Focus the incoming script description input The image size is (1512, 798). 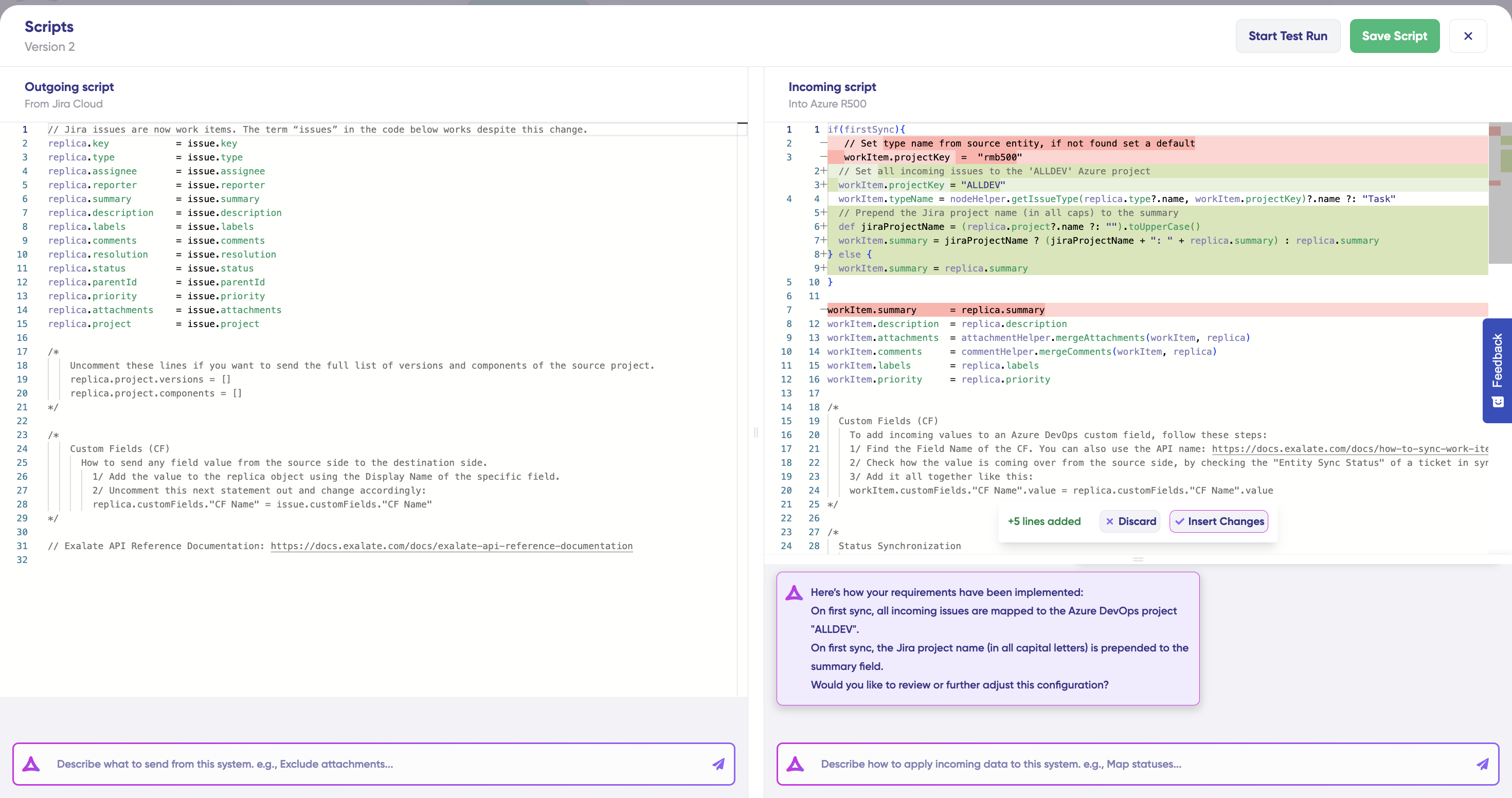click(1139, 764)
